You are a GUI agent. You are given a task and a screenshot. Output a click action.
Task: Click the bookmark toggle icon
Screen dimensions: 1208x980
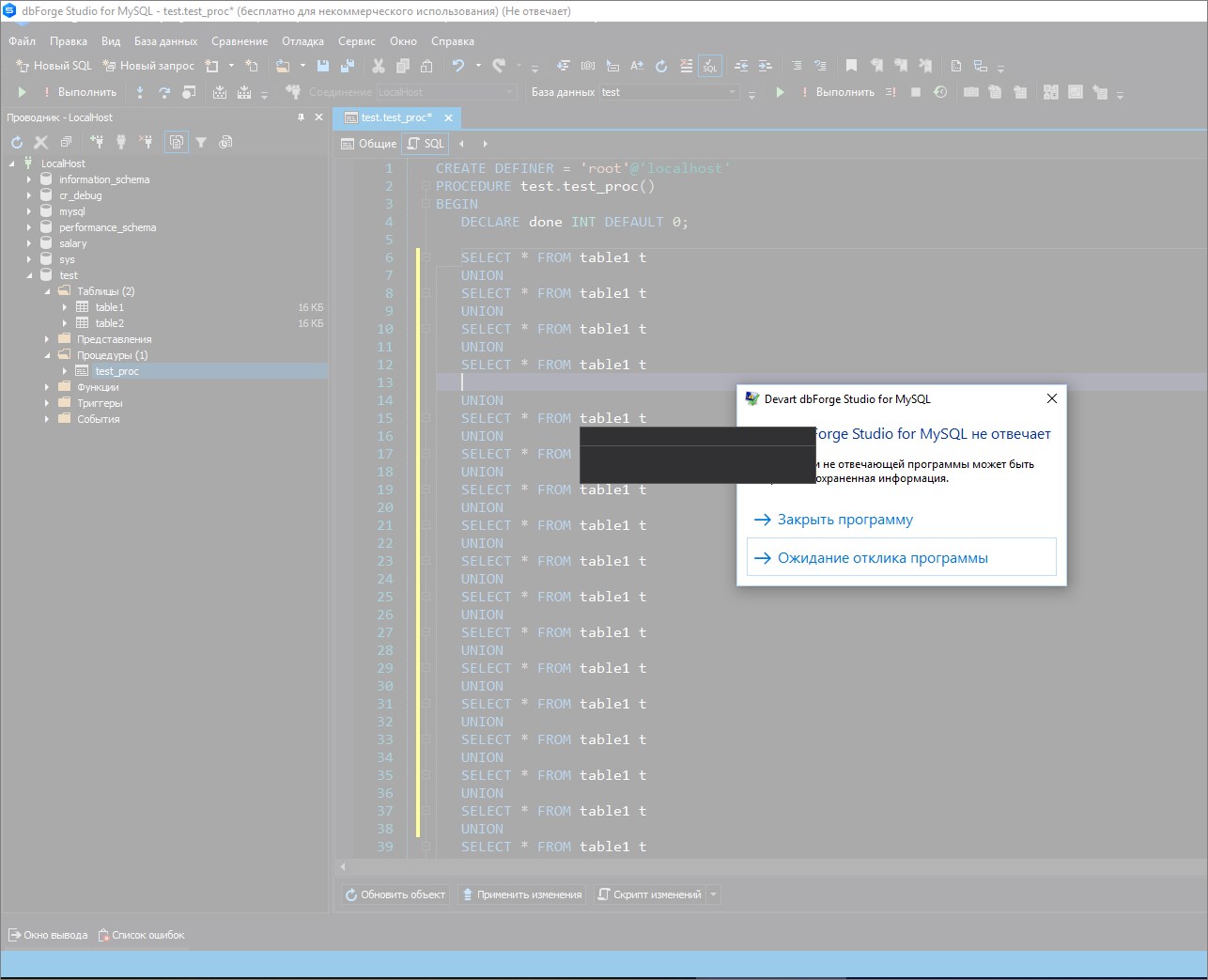851,66
